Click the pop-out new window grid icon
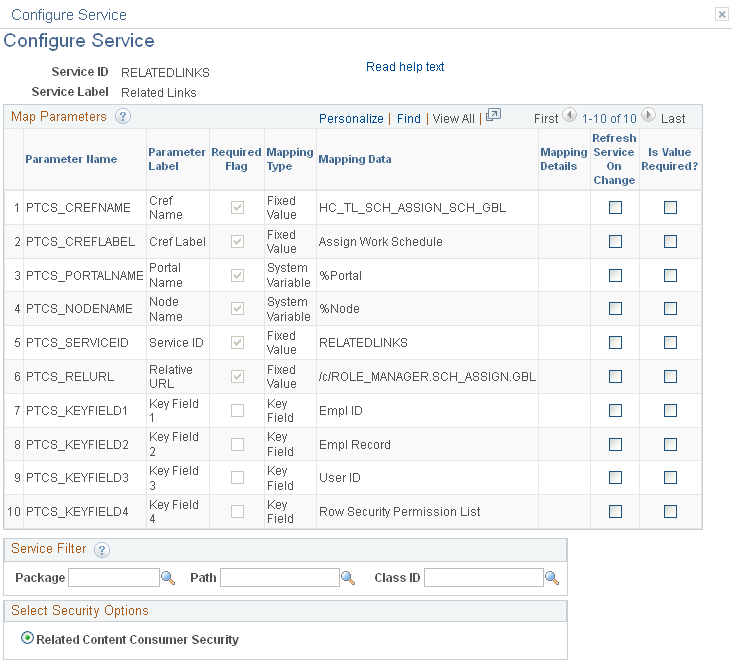The image size is (732, 665). tap(493, 115)
